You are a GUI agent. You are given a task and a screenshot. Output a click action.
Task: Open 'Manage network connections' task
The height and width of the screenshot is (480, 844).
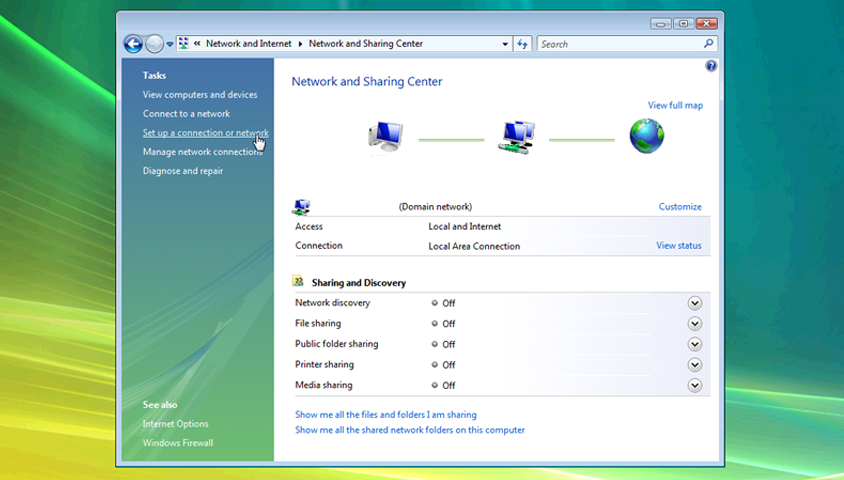[202, 152]
